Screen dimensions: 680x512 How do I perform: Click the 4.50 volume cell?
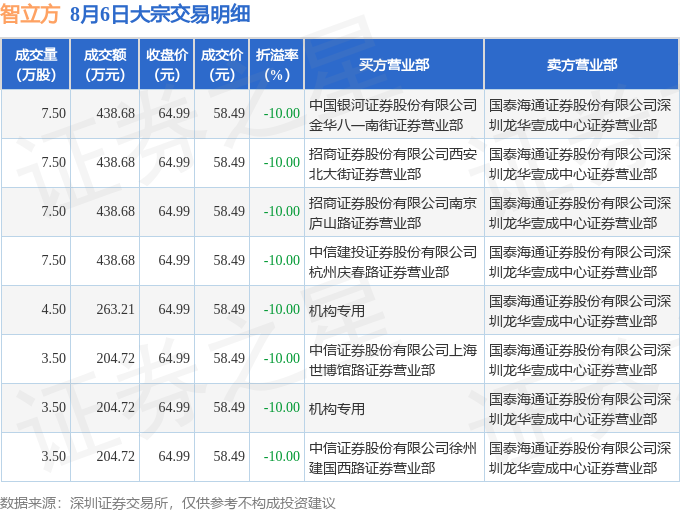pos(53,310)
